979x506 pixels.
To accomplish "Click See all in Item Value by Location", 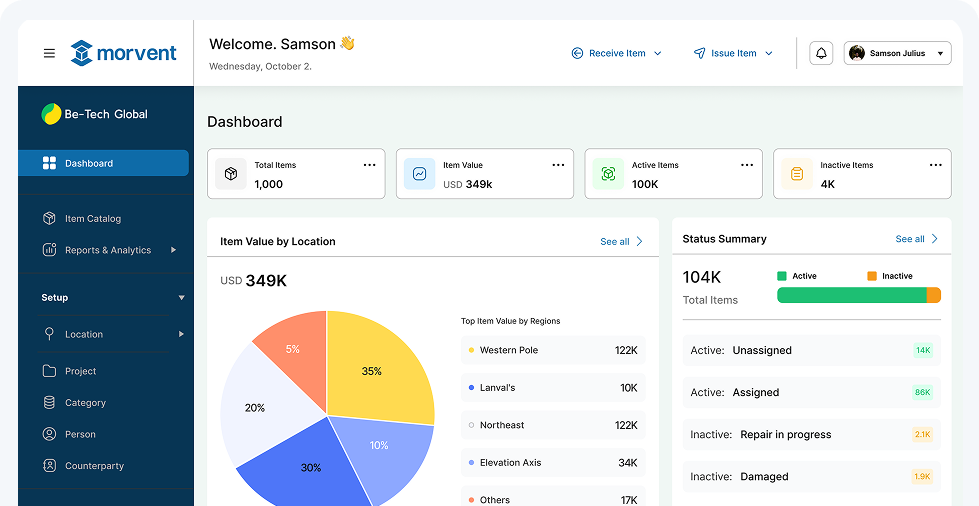I will 621,241.
